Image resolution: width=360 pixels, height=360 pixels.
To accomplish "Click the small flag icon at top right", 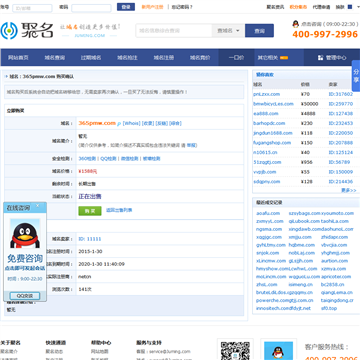I will click(x=350, y=7).
